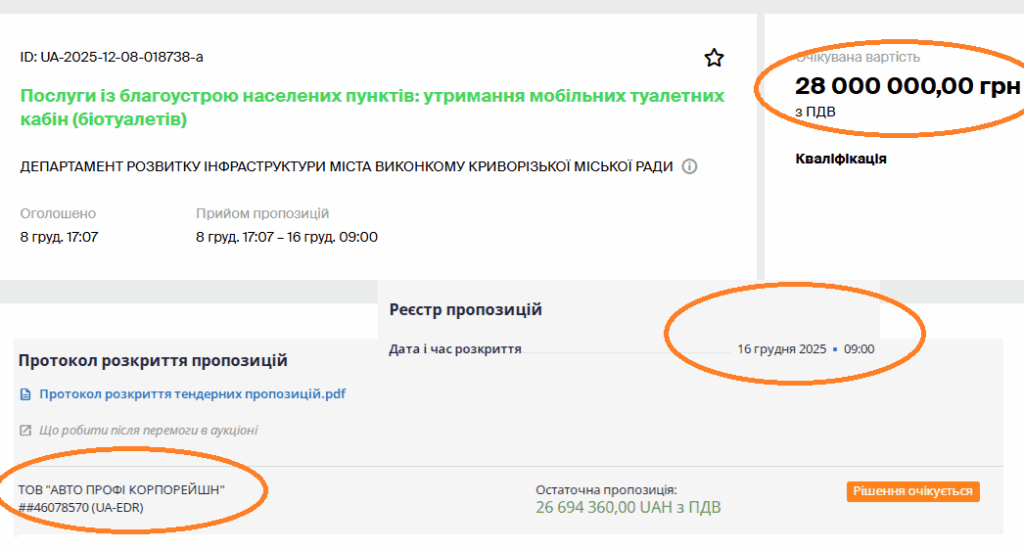Select the 'Кваліфікація' status label
The image size is (1024, 550).
[841, 159]
